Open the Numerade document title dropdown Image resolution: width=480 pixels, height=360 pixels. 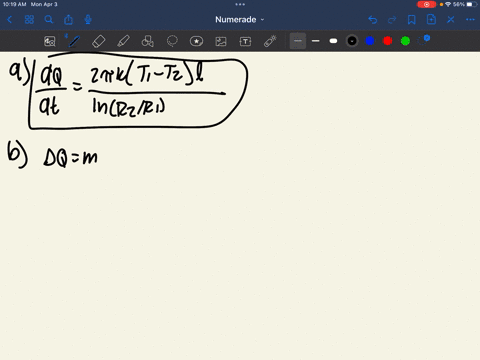[239, 20]
